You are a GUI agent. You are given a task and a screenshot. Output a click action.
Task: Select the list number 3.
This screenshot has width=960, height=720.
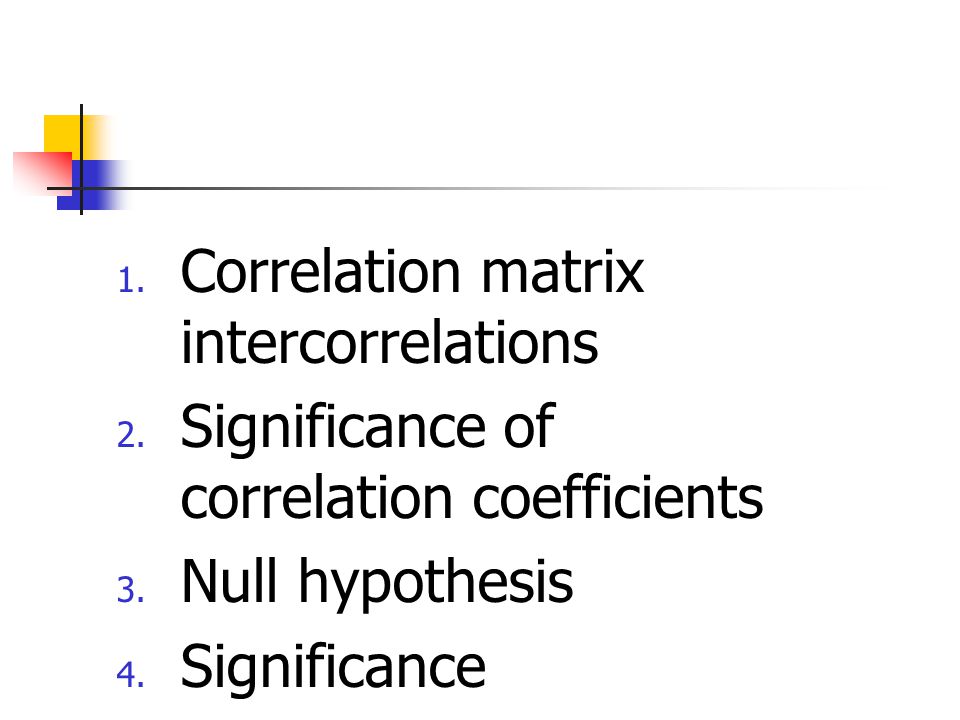tap(130, 590)
